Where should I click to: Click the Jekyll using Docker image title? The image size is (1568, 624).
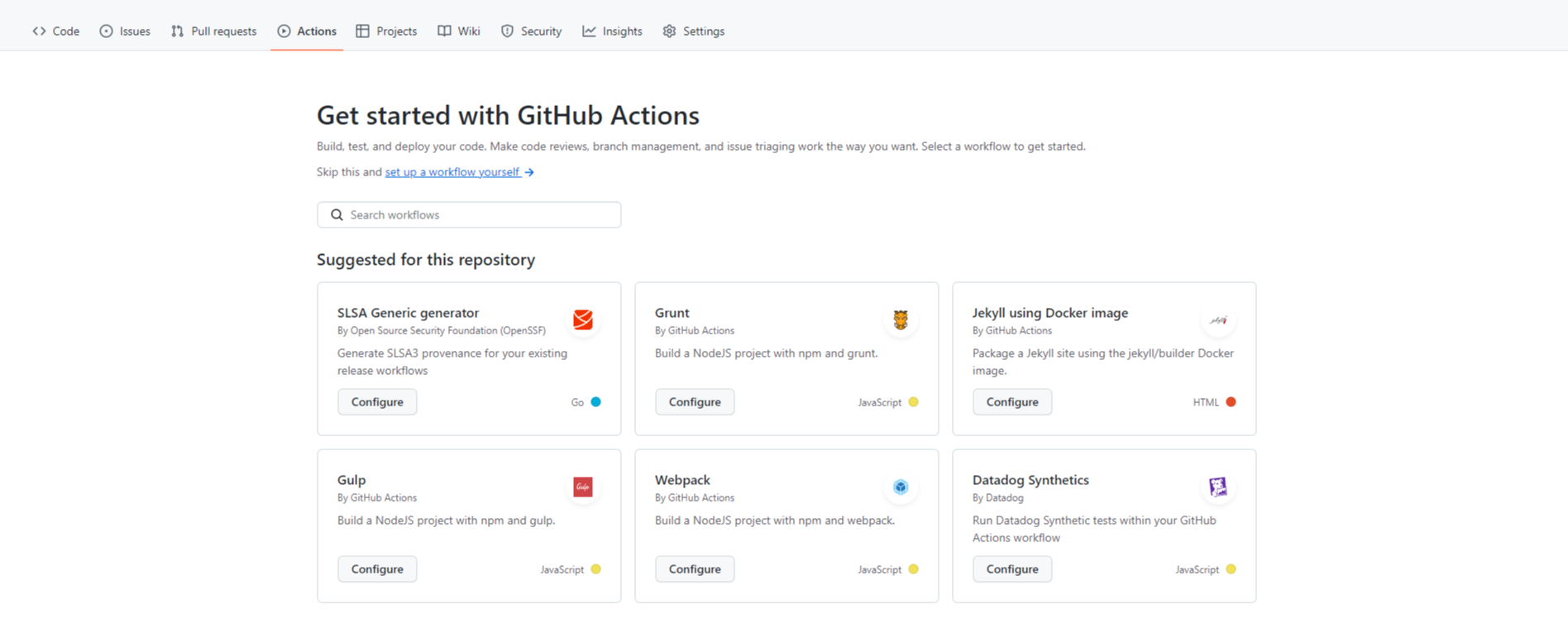click(1050, 313)
